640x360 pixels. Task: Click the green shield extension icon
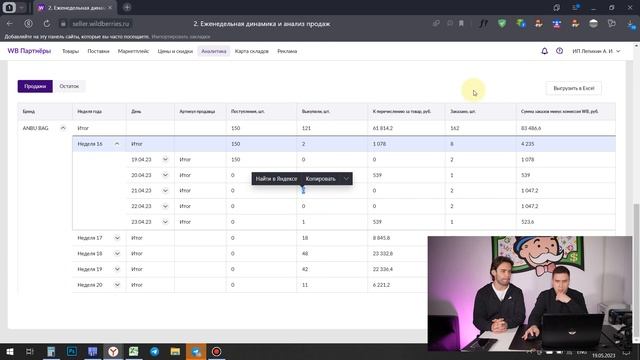pyautogui.click(x=502, y=24)
